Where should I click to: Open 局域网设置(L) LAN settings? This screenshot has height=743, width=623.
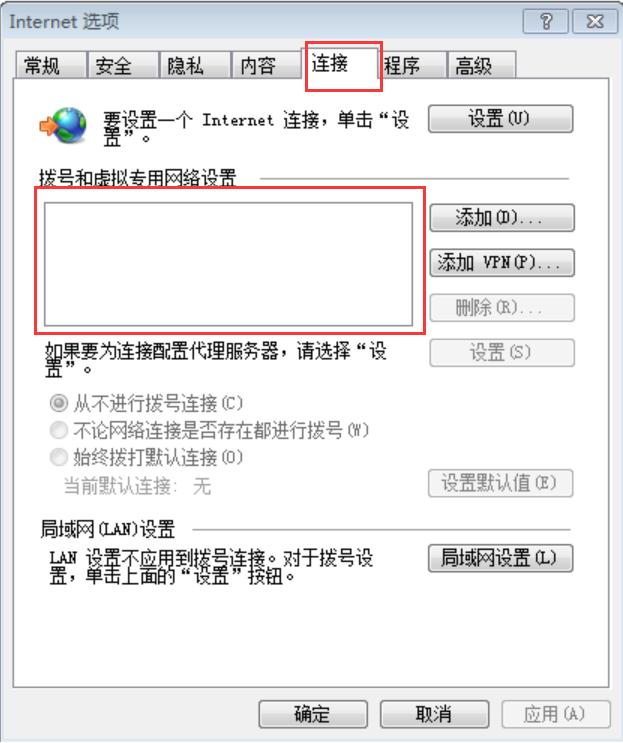coord(500,558)
